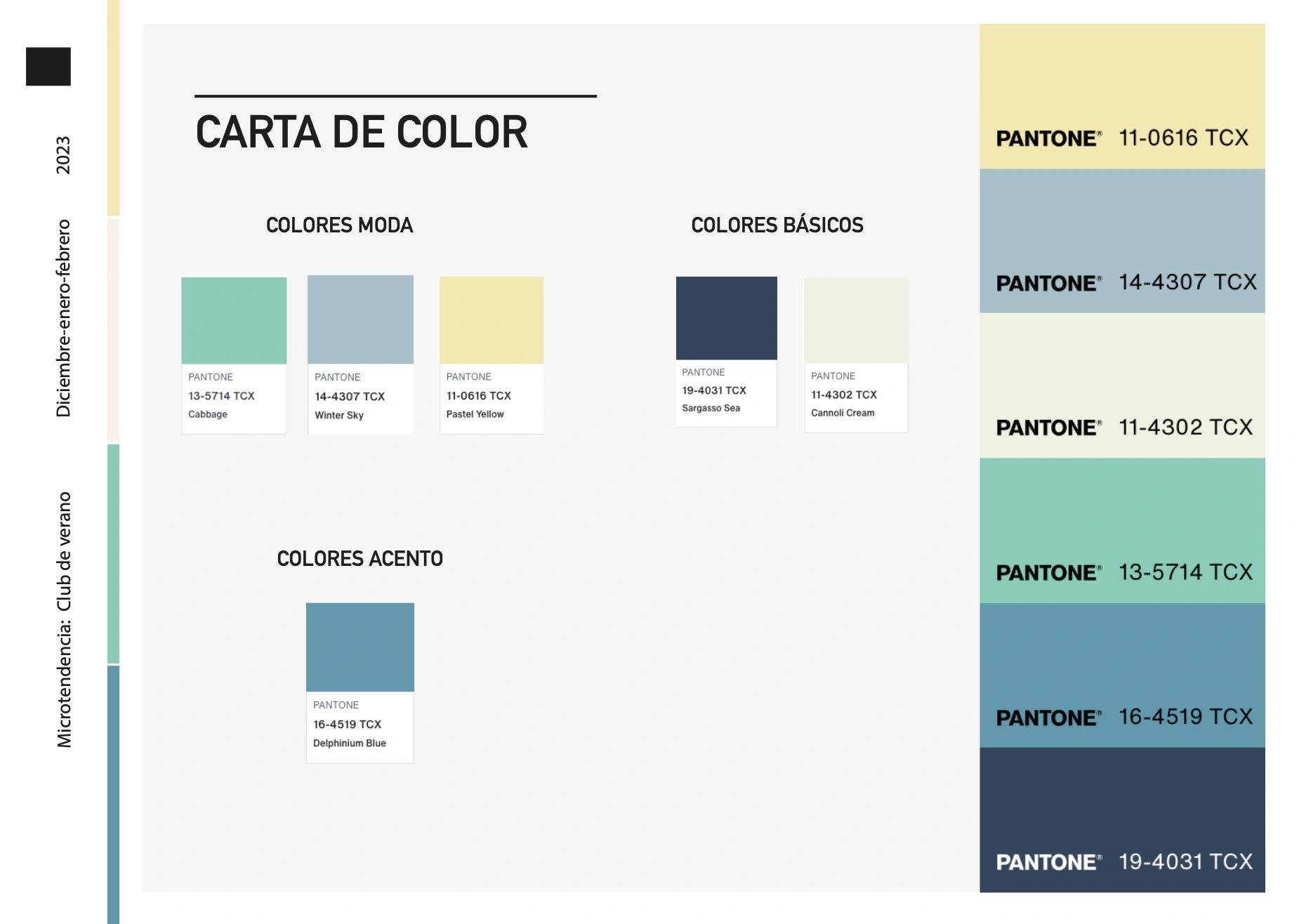Select the large Pantone 11-4302 TCX cream band
The height and width of the screenshot is (924, 1299).
[x=1122, y=385]
